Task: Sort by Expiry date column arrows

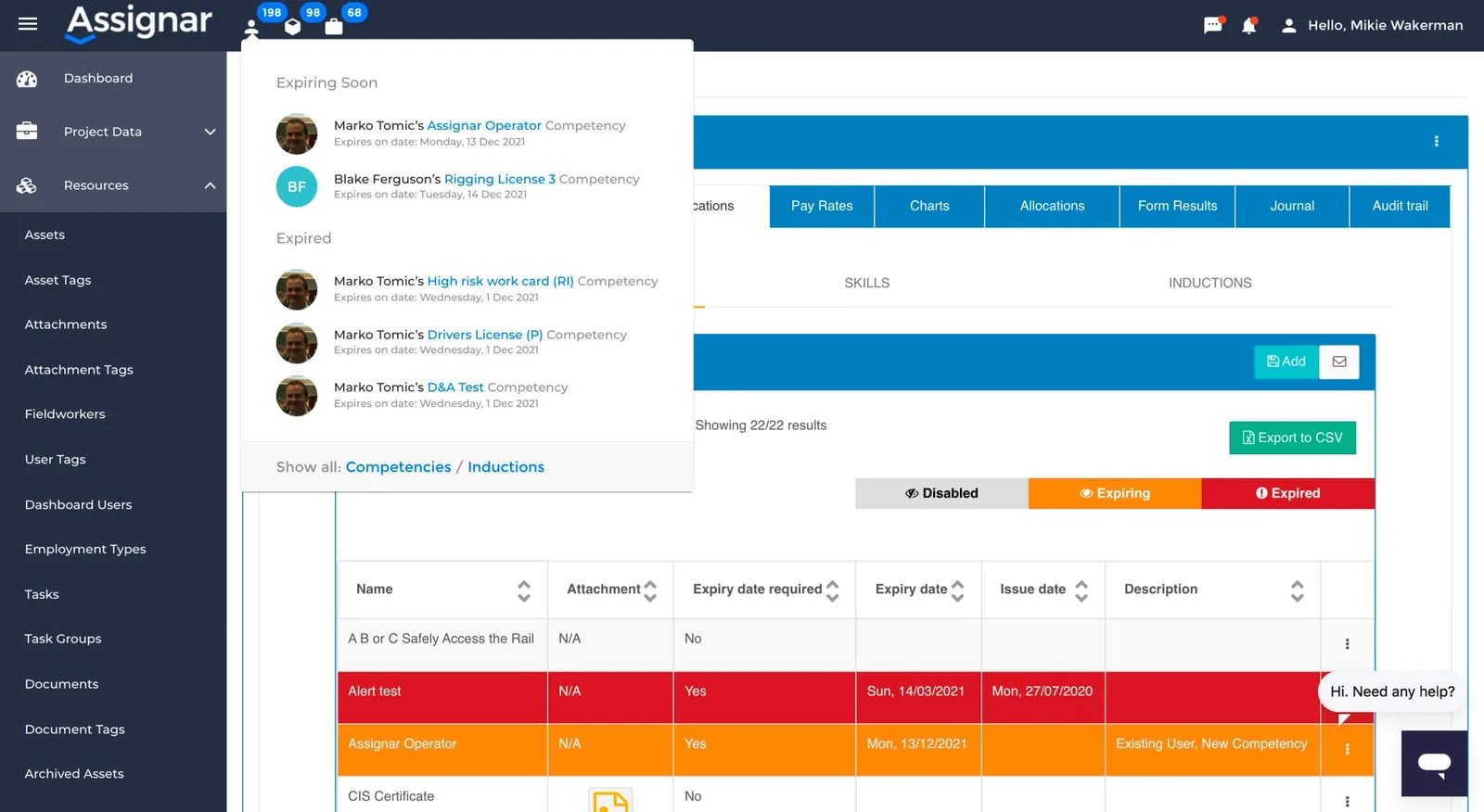Action: [x=958, y=590]
